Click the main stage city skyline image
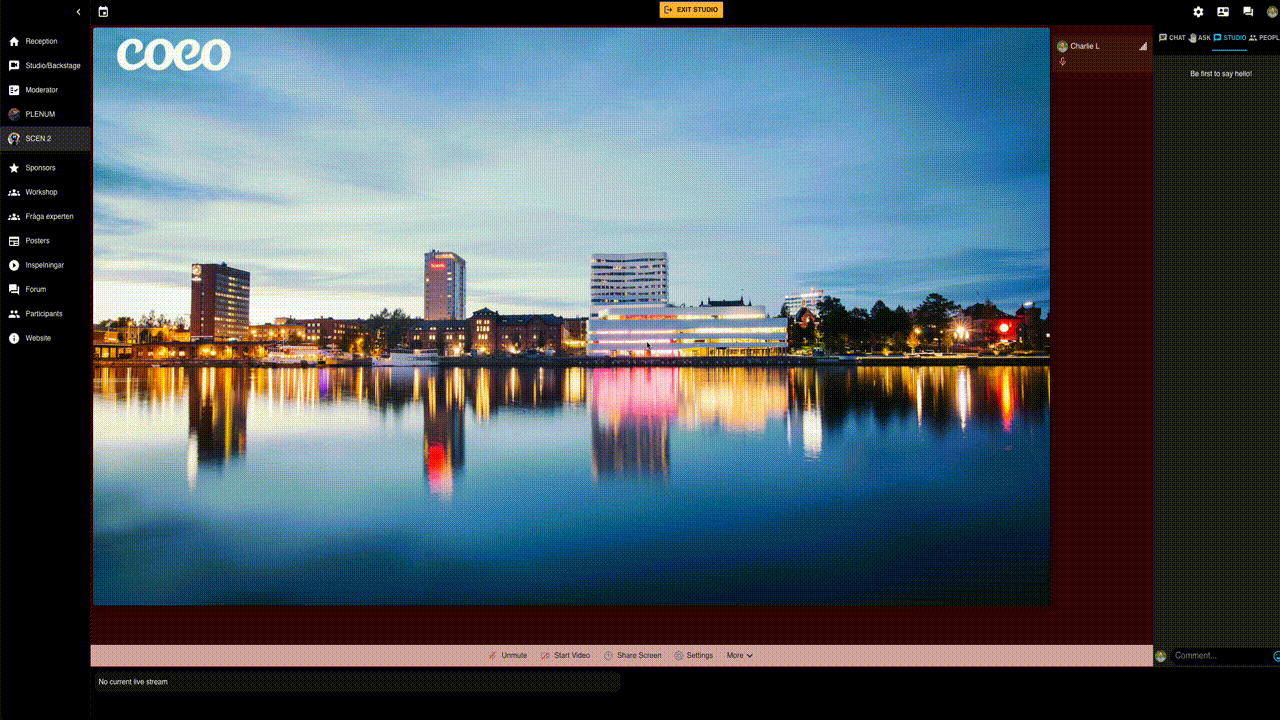Screen dimensions: 1280x720 coord(571,316)
